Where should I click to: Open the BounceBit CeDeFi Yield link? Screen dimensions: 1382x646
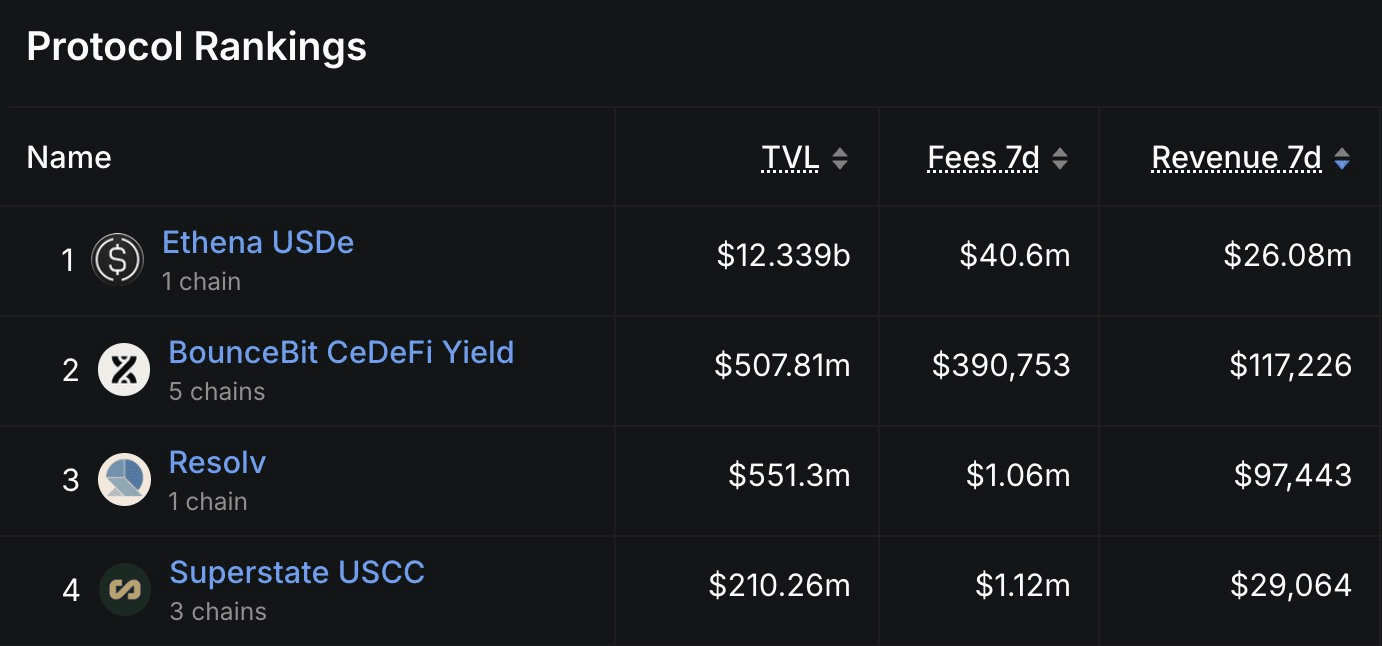pyautogui.click(x=341, y=352)
